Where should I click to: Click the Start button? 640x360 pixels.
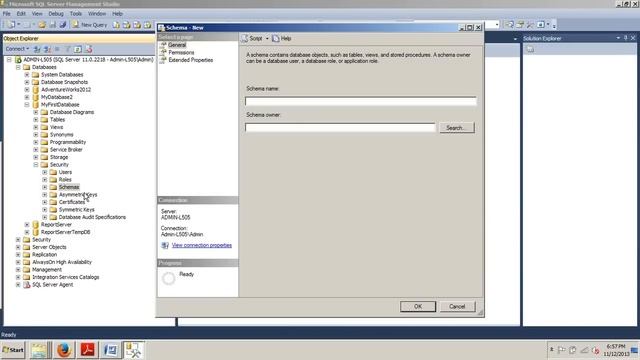[x=13, y=350]
